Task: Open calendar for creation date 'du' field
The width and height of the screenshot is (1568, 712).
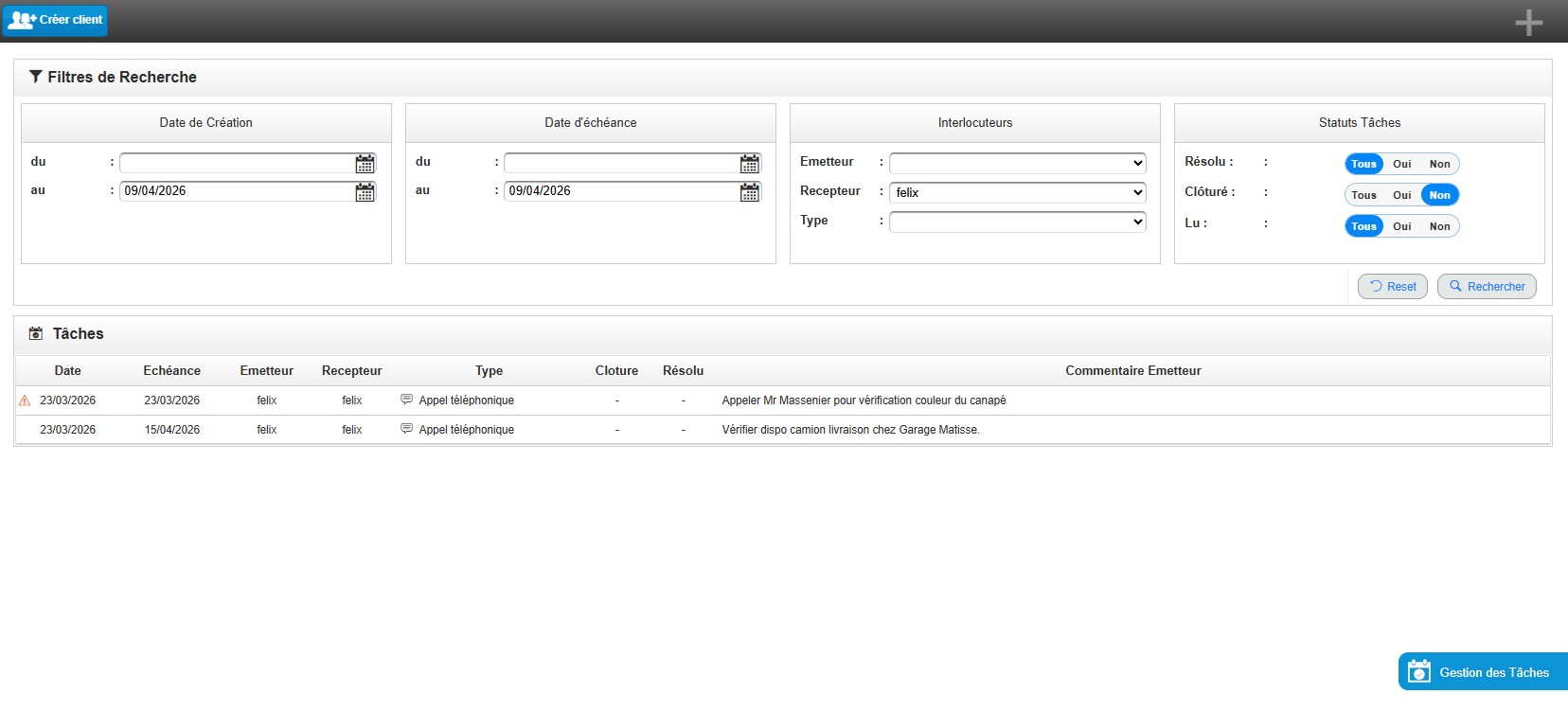Action: click(365, 164)
